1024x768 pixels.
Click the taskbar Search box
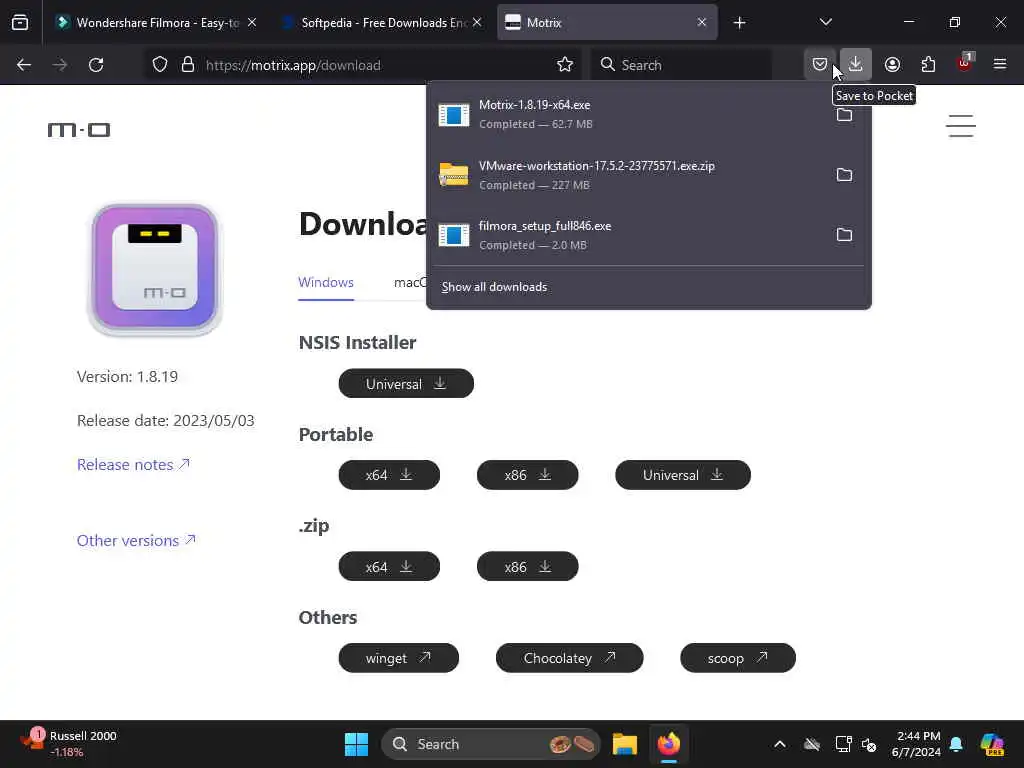click(491, 744)
